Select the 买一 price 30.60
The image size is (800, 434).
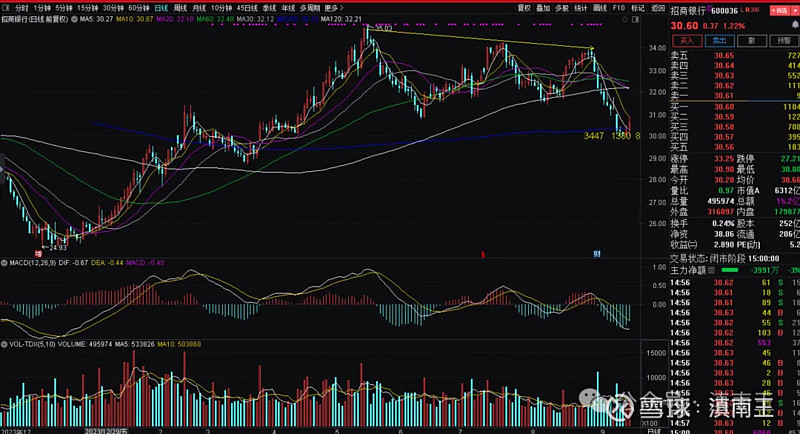pos(724,107)
